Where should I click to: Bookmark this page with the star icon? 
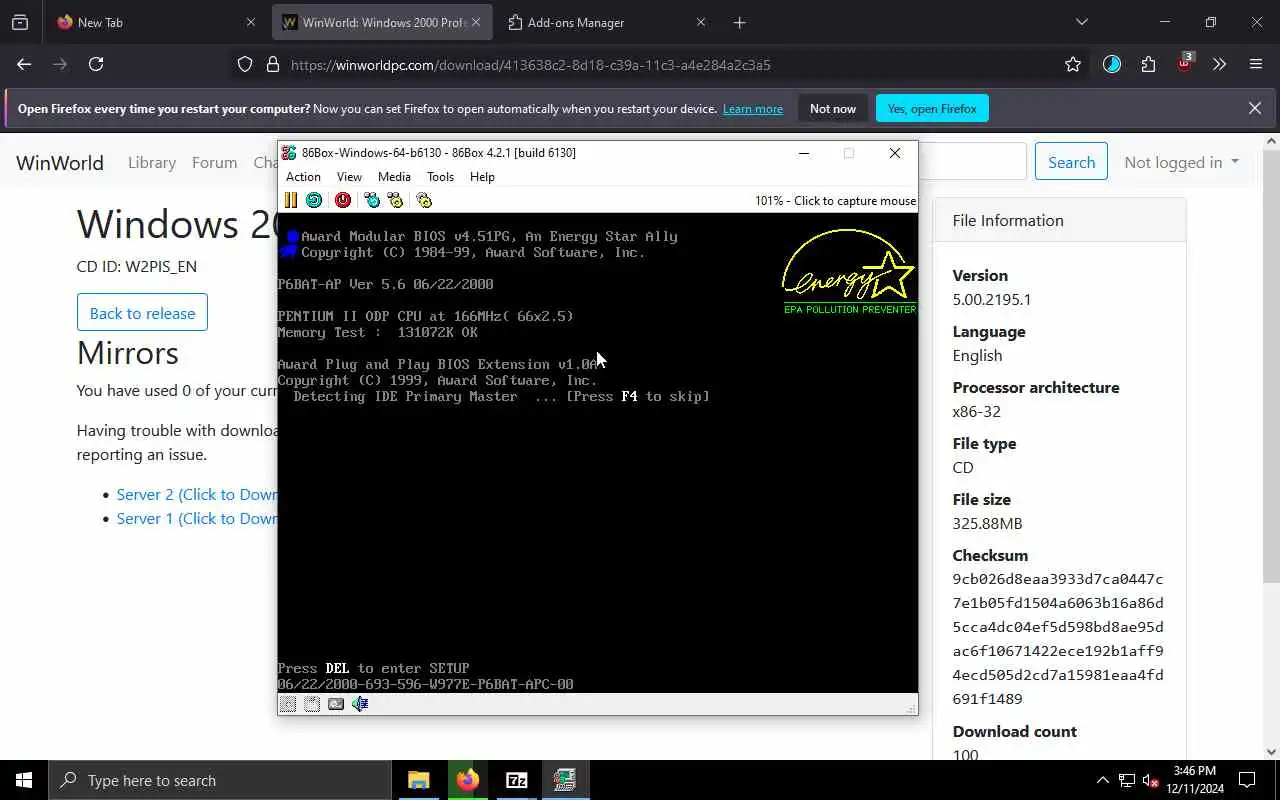click(x=1073, y=64)
